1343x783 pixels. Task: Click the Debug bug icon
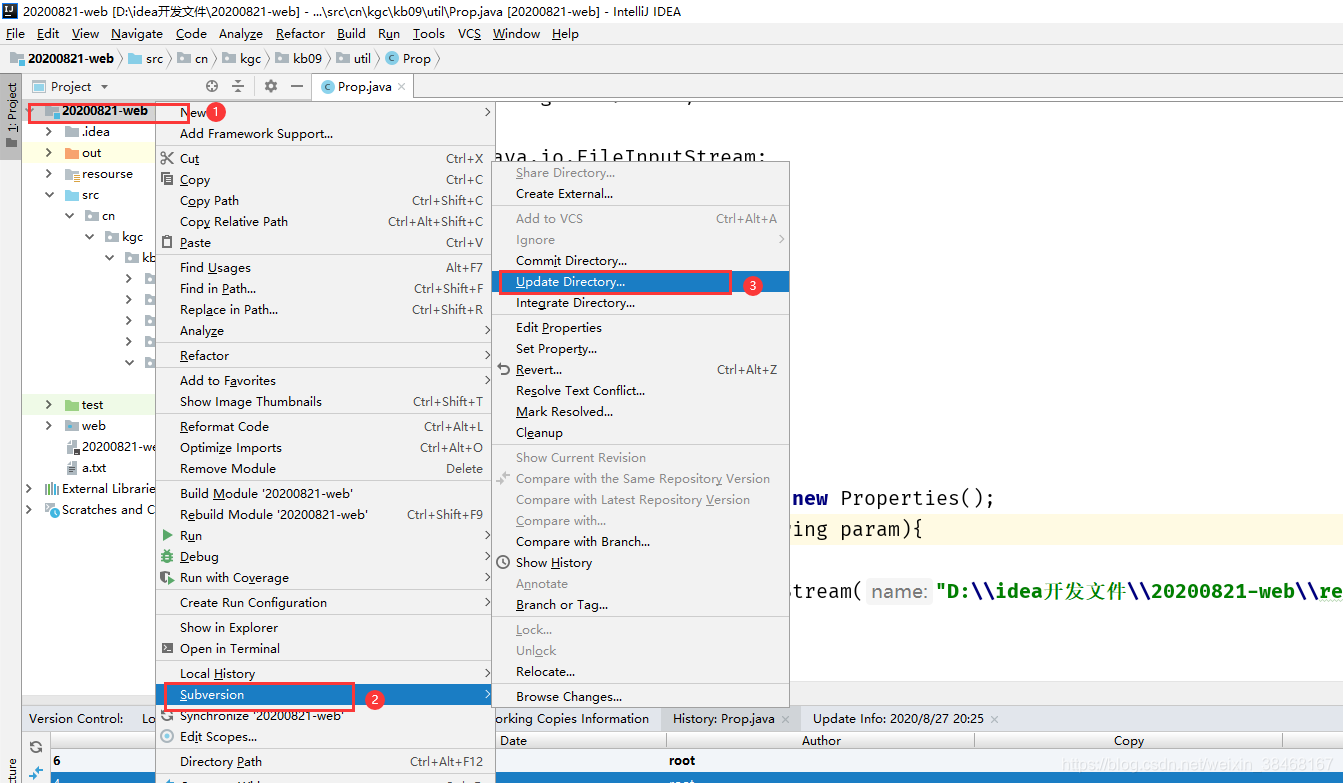coord(167,556)
